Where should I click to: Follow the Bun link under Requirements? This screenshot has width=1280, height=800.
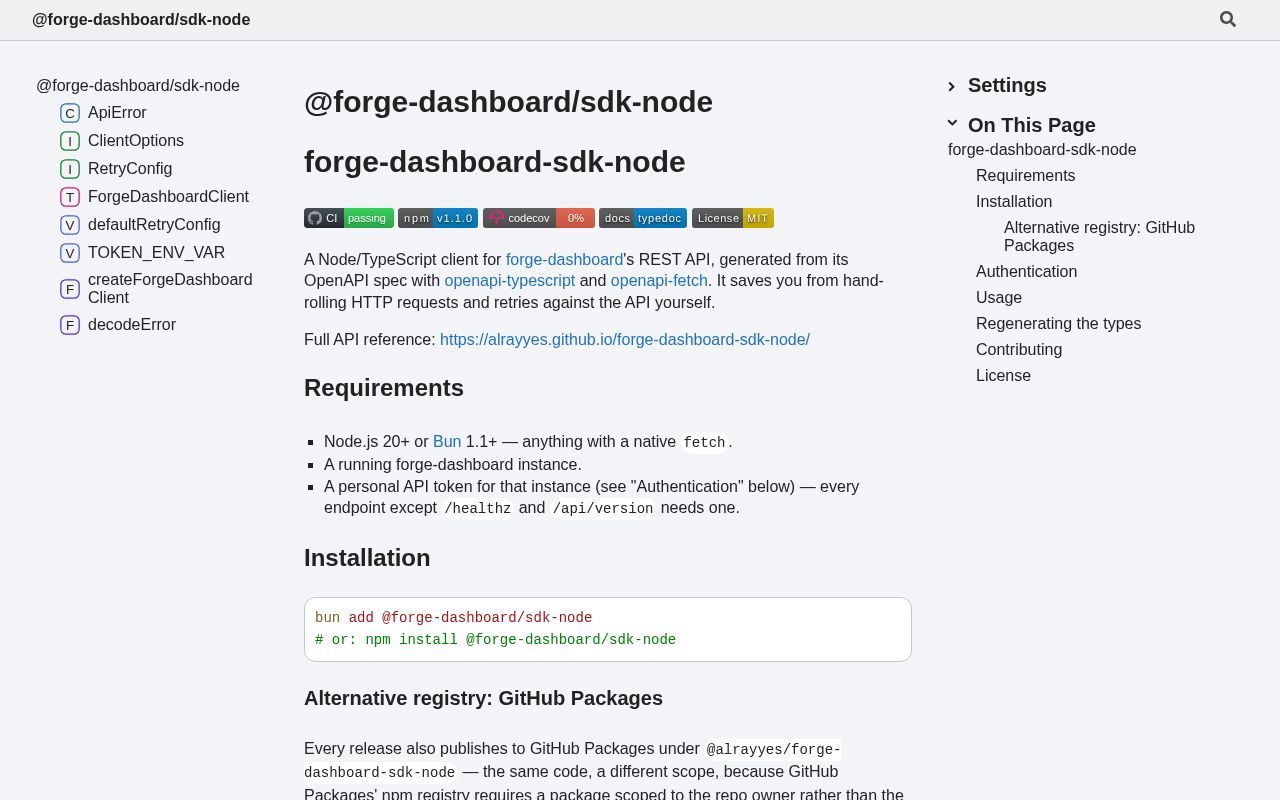click(447, 442)
